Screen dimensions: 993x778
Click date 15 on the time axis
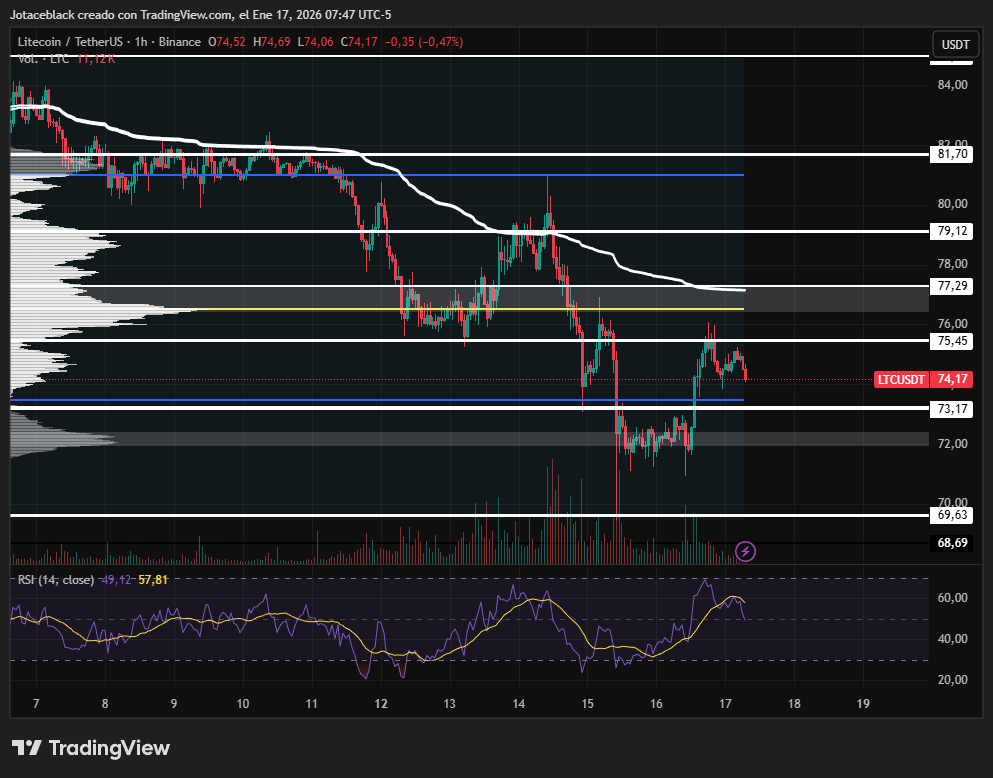pos(588,704)
